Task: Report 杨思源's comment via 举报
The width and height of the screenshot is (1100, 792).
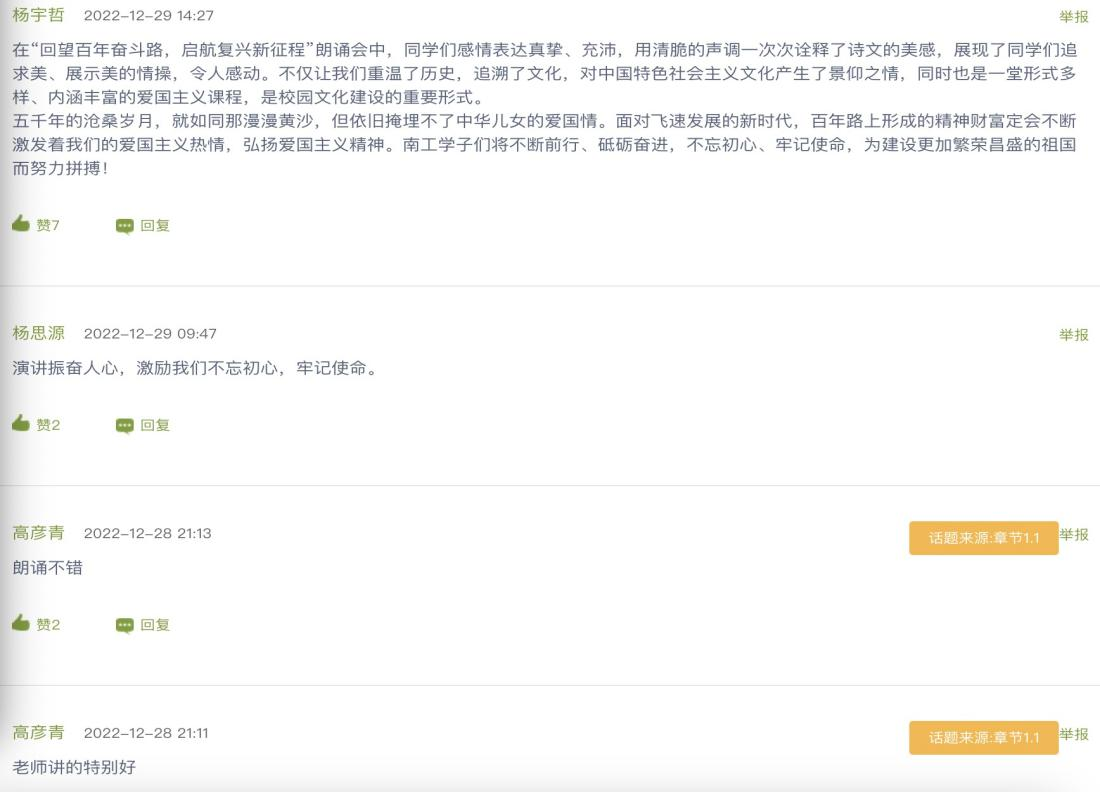Action: (1074, 335)
